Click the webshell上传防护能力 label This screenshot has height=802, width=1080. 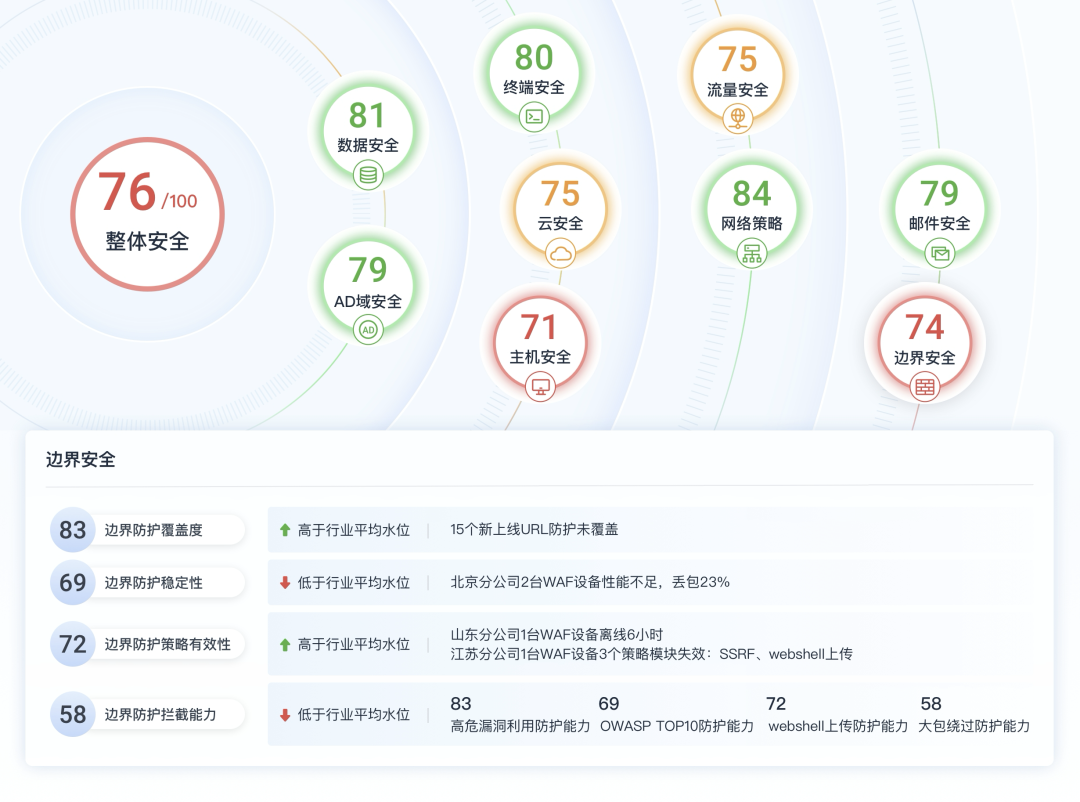tap(838, 726)
